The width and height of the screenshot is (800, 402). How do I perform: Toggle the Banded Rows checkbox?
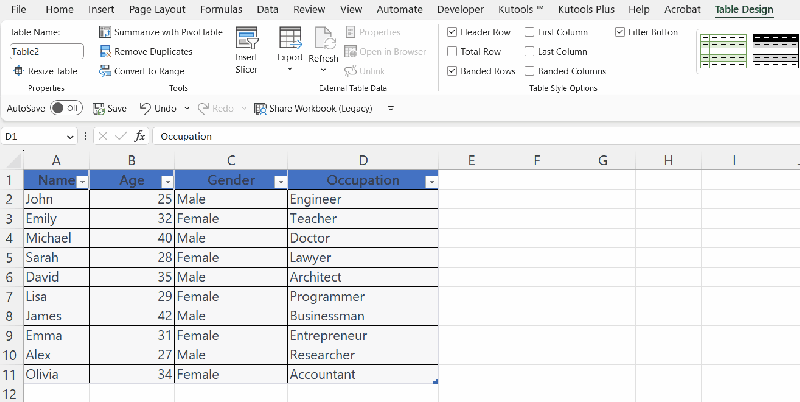point(452,71)
